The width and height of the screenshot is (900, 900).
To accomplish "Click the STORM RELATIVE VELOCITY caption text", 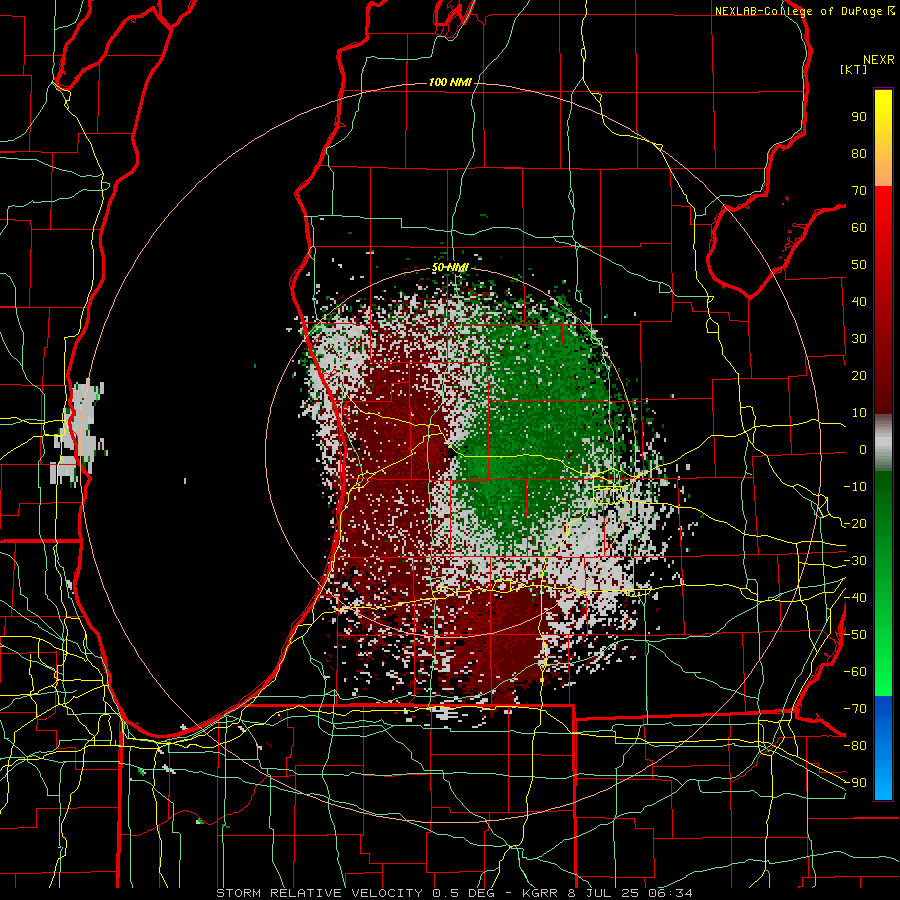I will [320, 893].
